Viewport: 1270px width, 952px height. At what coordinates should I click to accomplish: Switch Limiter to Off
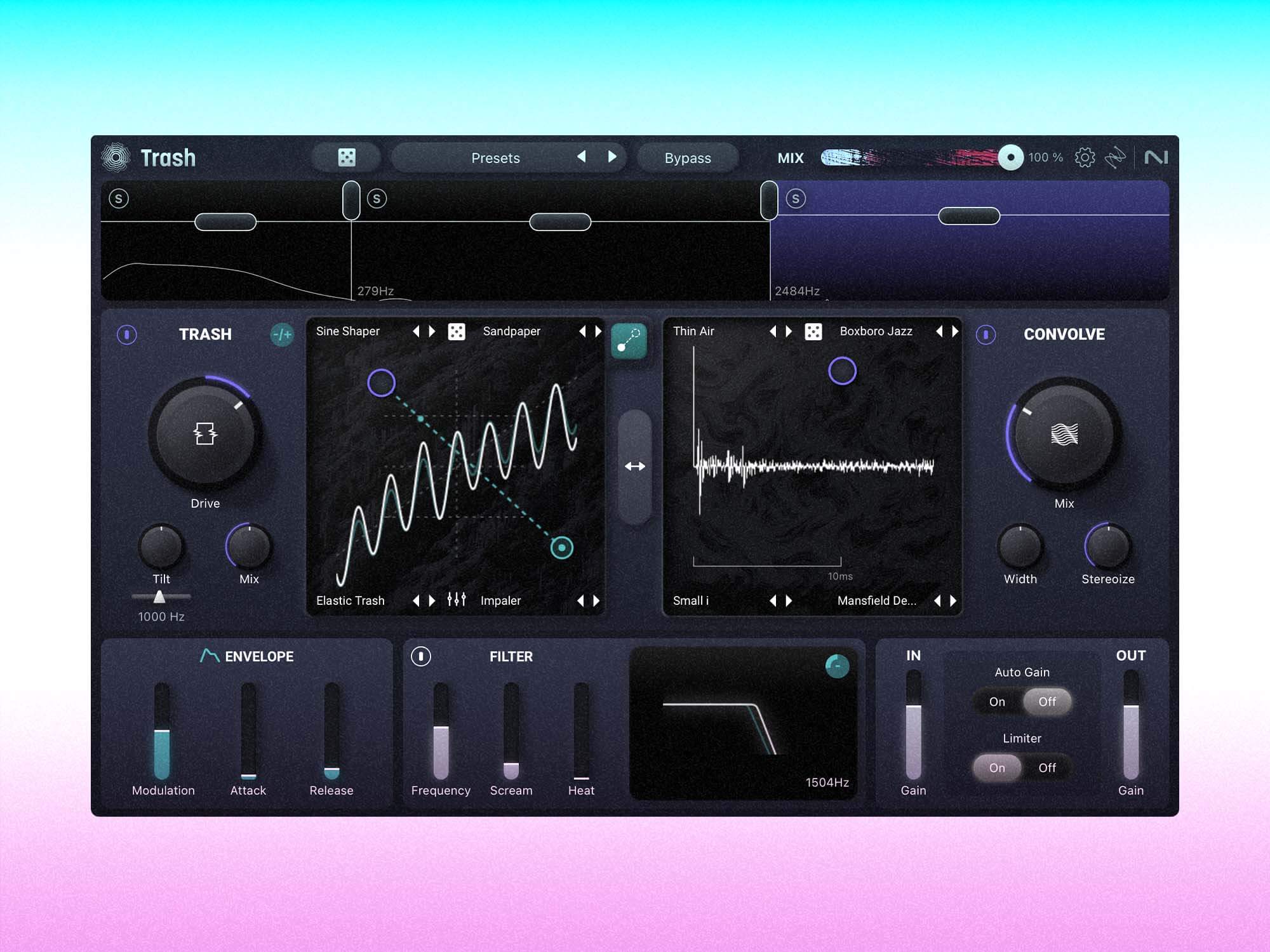click(1046, 768)
